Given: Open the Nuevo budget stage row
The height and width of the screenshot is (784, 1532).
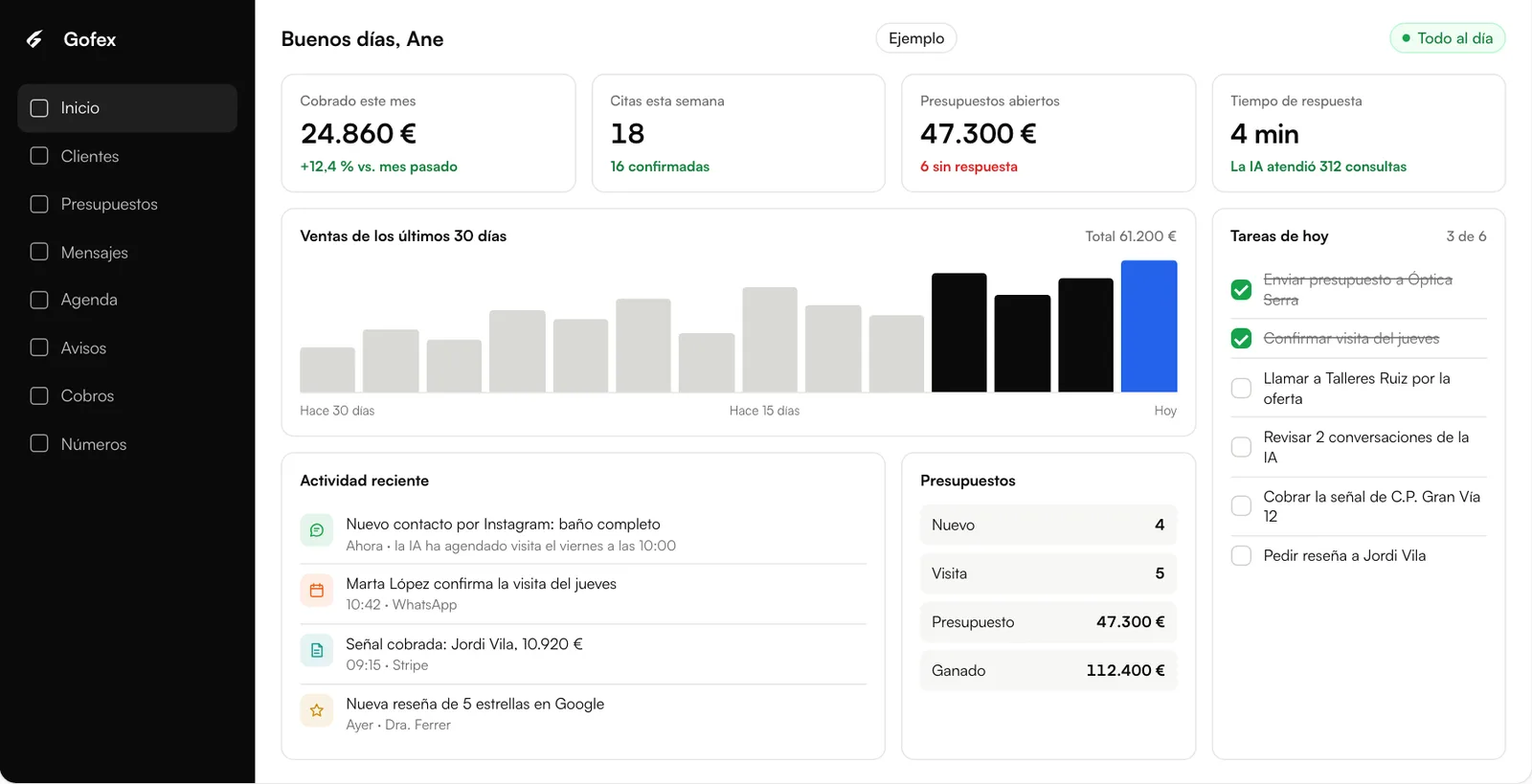Looking at the screenshot, I should [x=1048, y=525].
